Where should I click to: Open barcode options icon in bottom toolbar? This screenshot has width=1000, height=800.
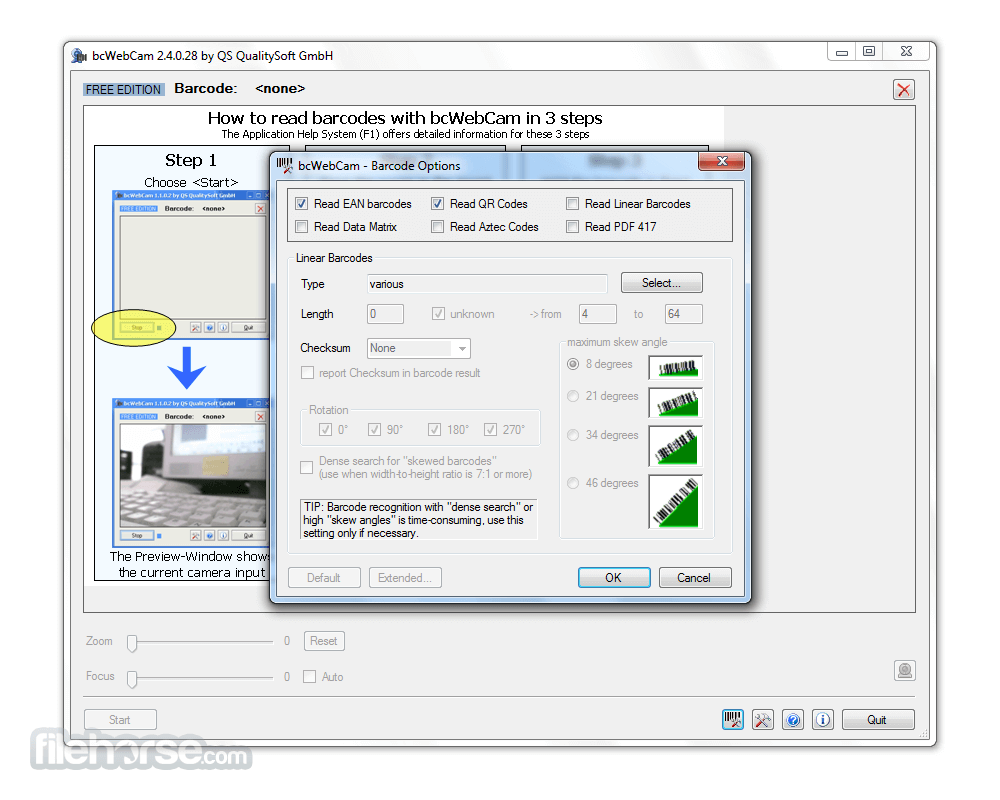733,720
